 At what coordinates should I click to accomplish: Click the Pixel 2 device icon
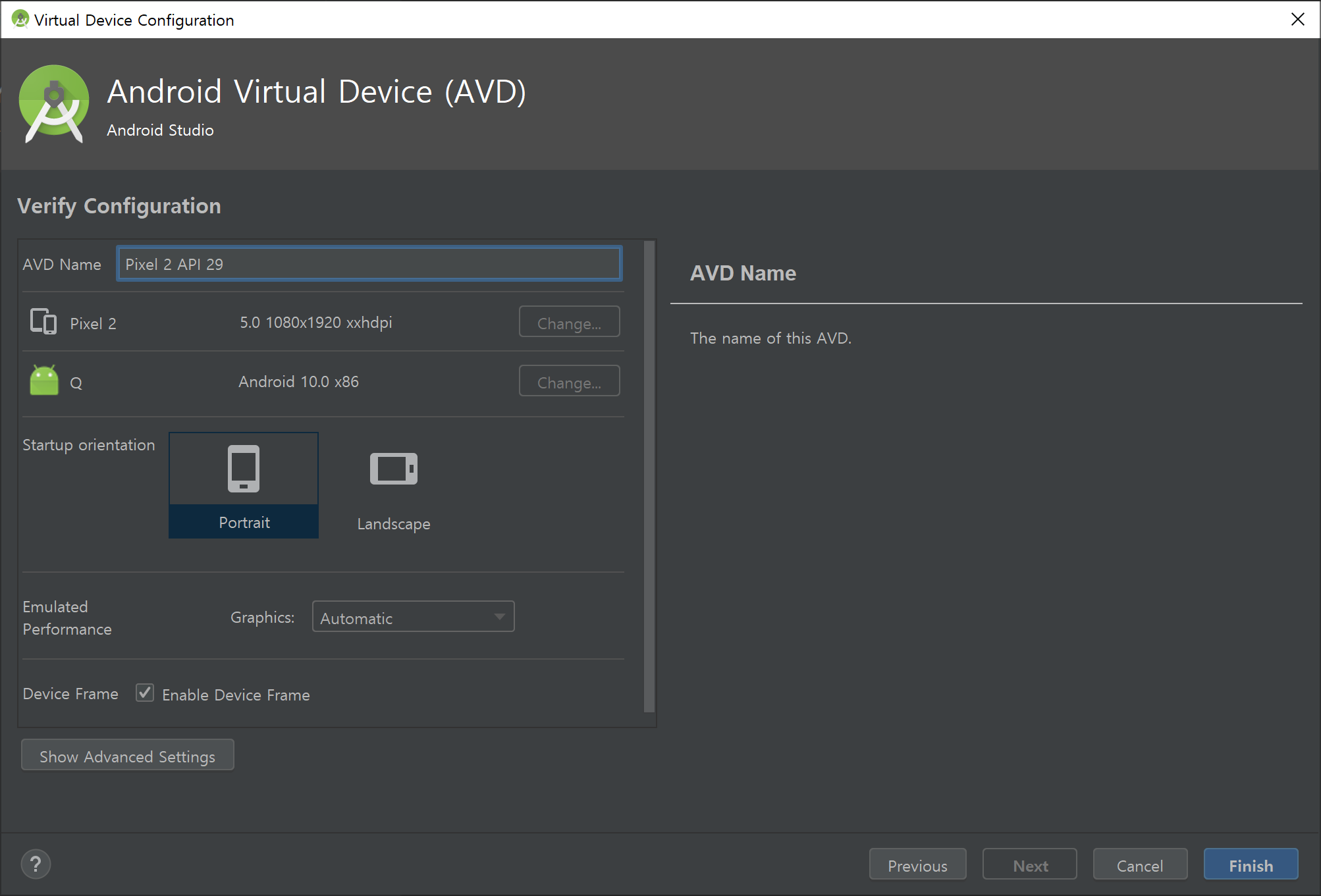click(x=43, y=322)
